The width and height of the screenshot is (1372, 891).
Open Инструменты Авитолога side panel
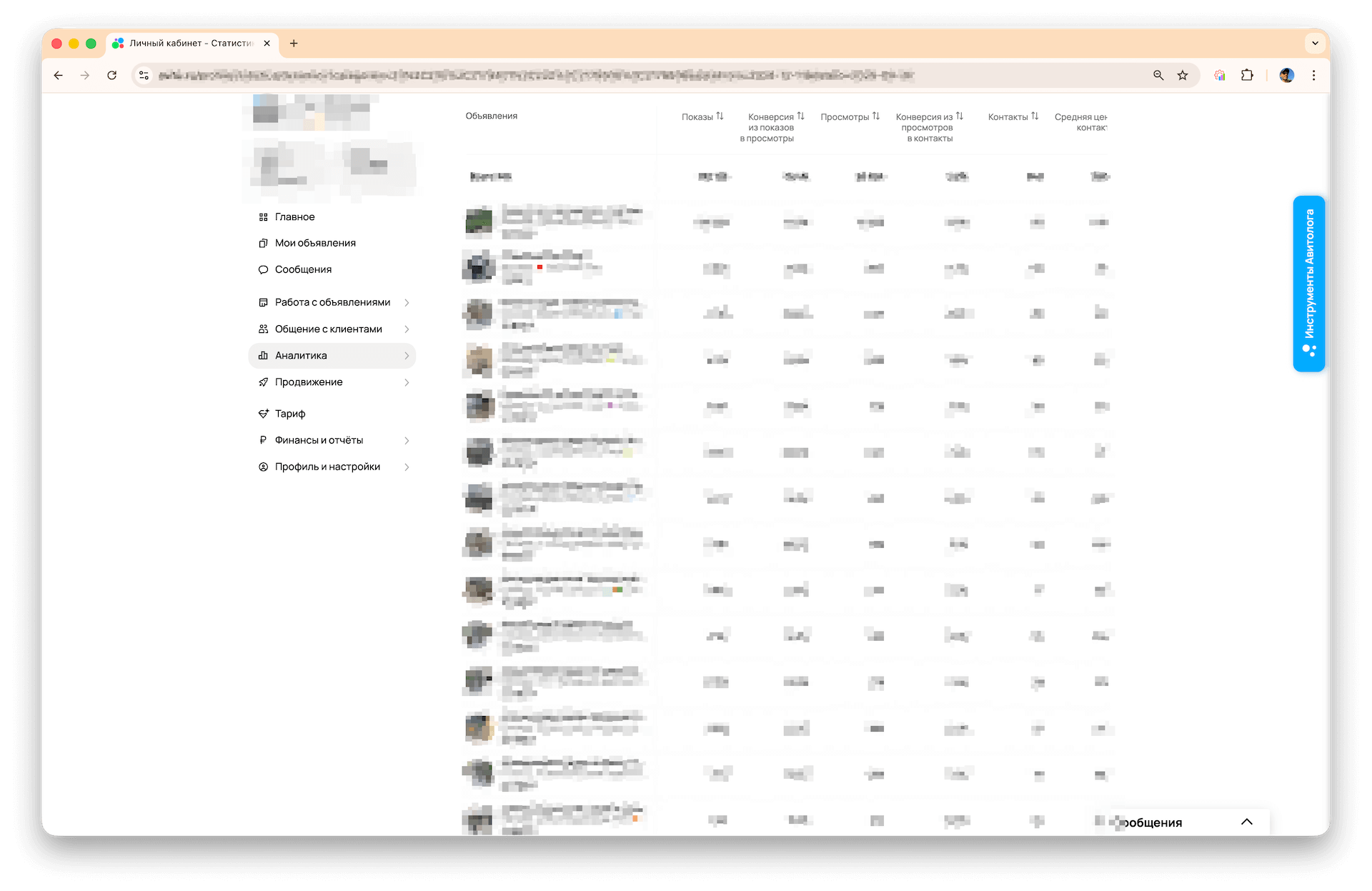click(1308, 283)
